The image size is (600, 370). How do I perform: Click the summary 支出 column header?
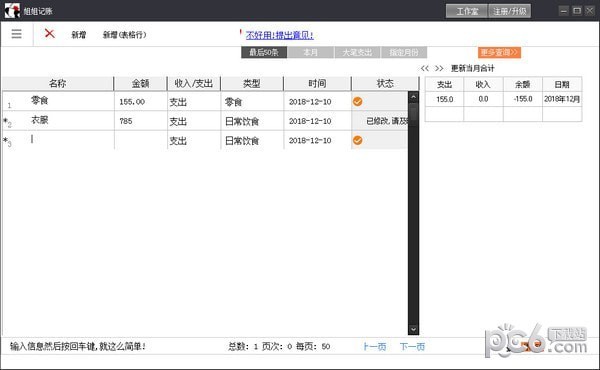click(x=445, y=85)
